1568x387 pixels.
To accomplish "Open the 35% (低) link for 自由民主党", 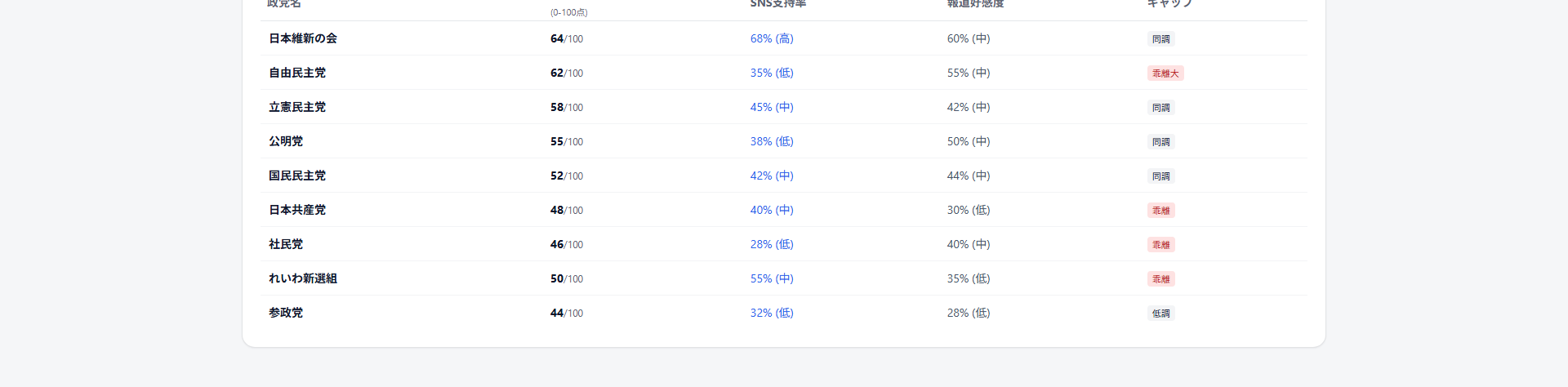I will (772, 73).
